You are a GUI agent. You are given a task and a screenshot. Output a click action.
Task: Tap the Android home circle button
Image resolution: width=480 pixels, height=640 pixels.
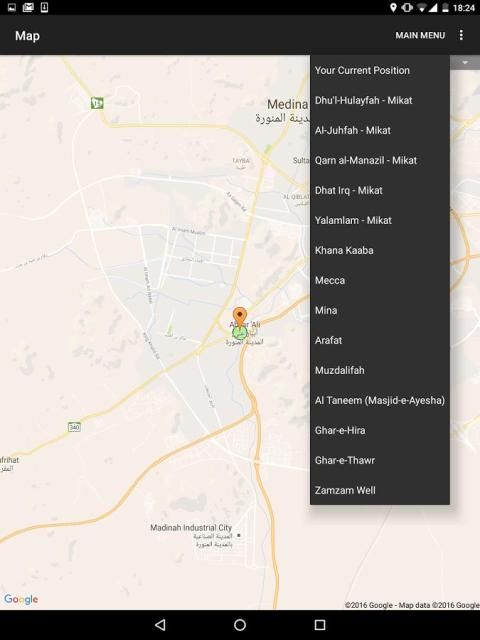(240, 624)
